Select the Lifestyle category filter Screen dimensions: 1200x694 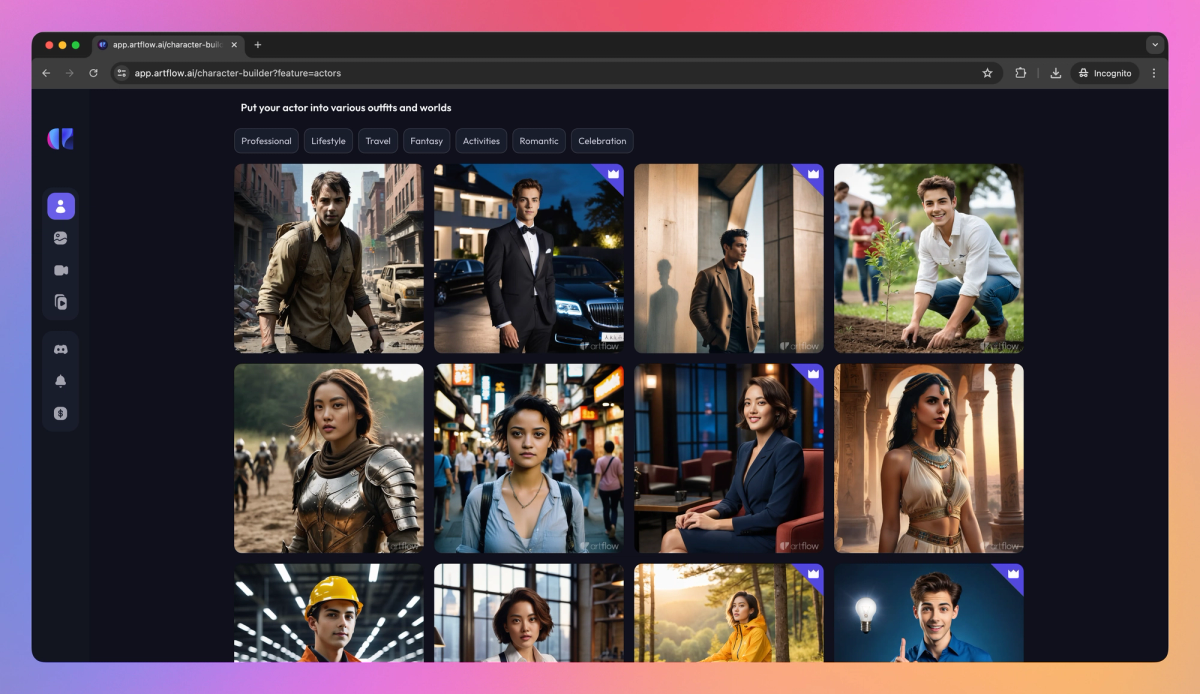(x=328, y=141)
